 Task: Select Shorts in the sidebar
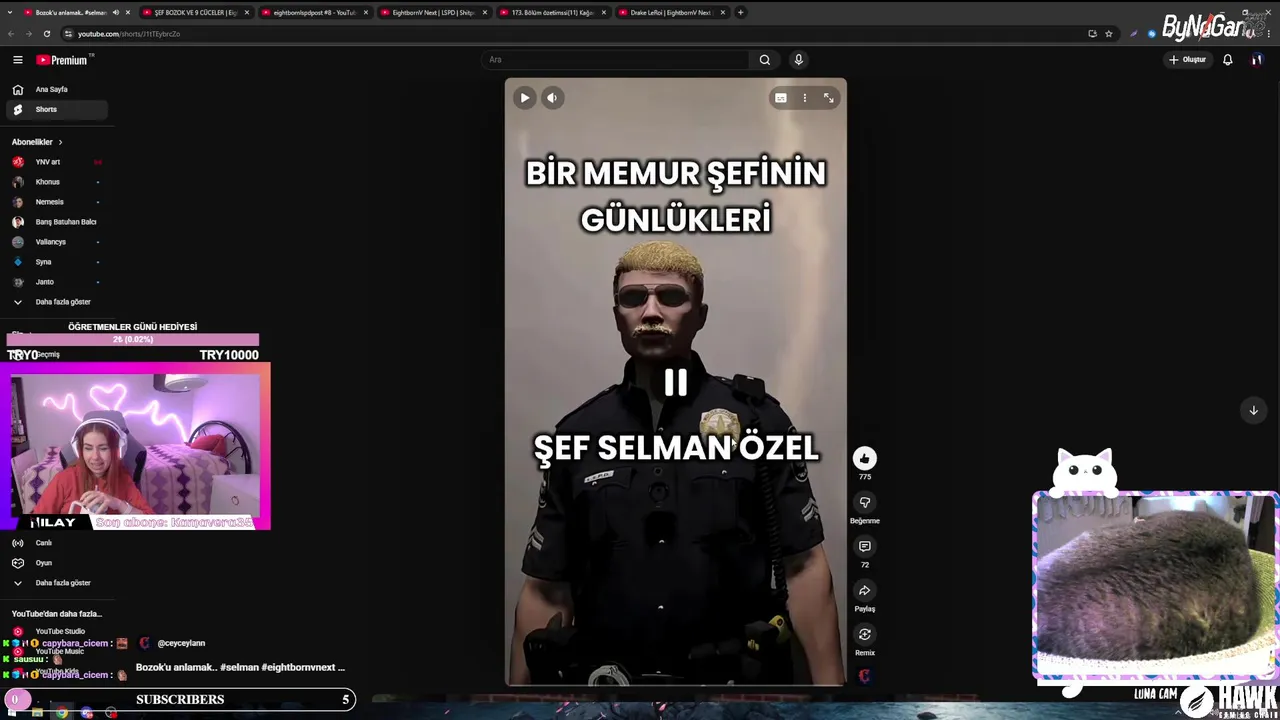pyautogui.click(x=56, y=110)
